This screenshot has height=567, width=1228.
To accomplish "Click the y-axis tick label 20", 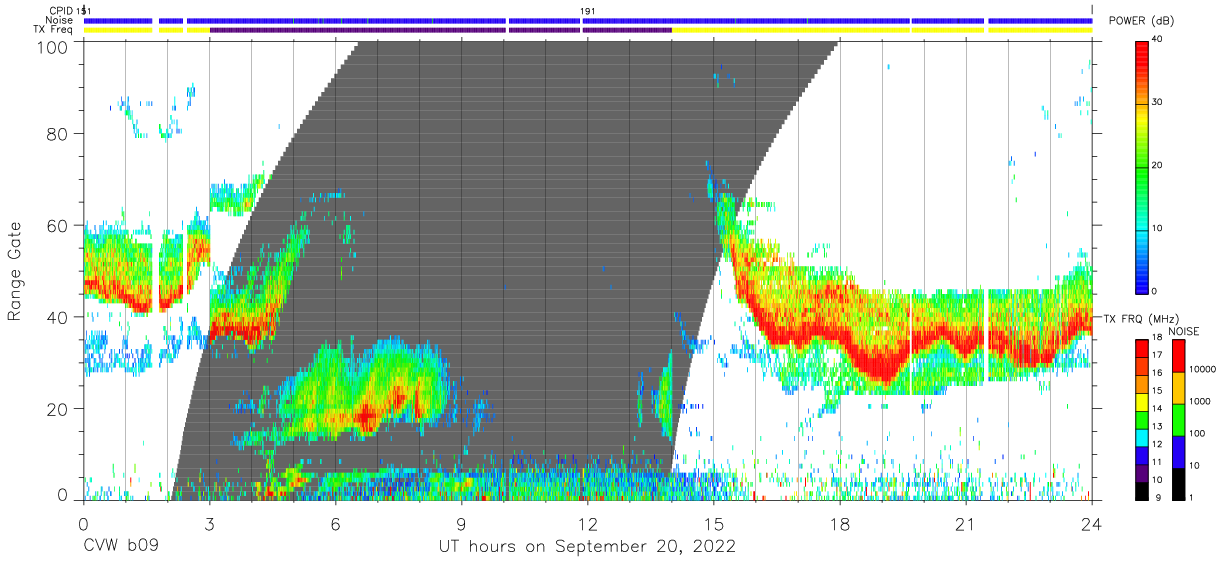I will 56,409.
